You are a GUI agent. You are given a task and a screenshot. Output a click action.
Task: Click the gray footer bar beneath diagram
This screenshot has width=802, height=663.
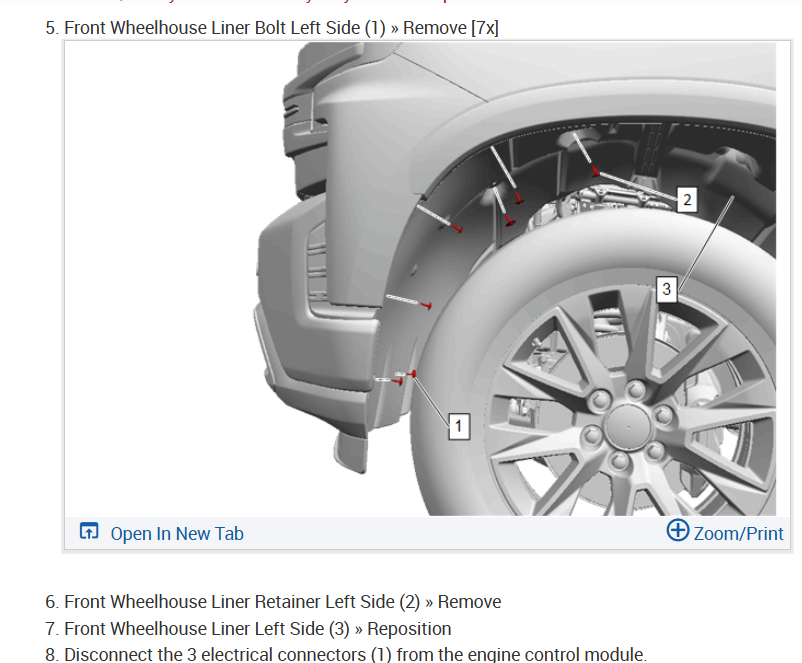pos(428,533)
